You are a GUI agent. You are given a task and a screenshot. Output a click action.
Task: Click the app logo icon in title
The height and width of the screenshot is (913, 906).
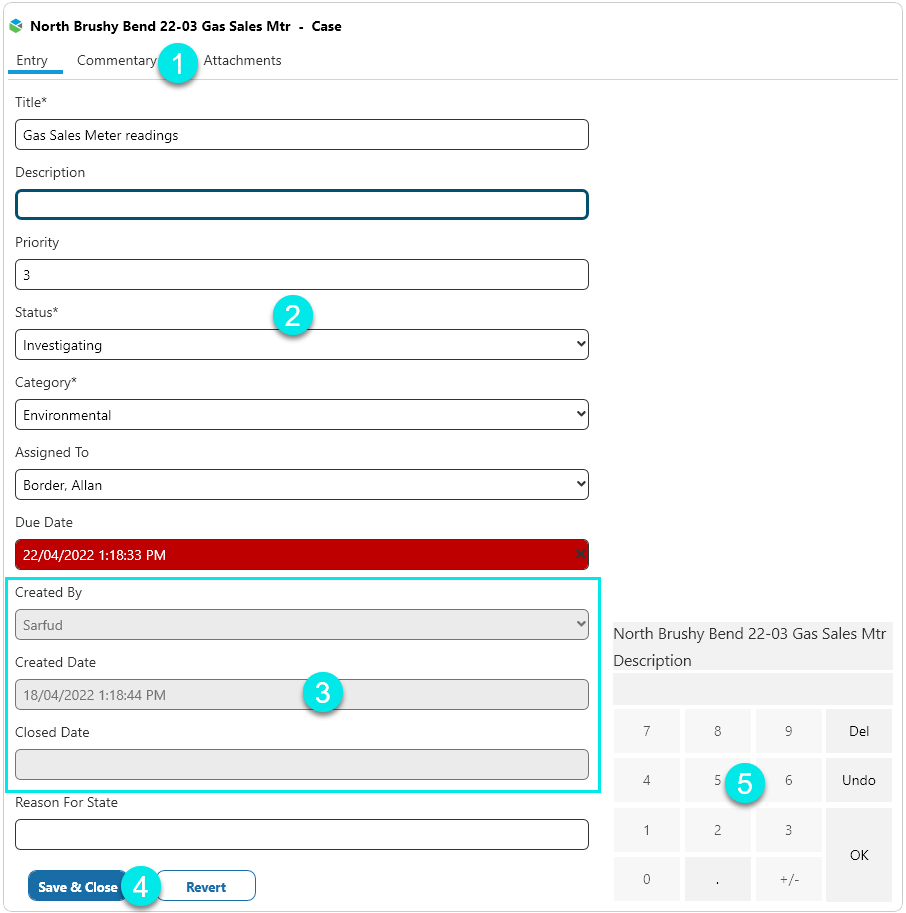tap(16, 27)
